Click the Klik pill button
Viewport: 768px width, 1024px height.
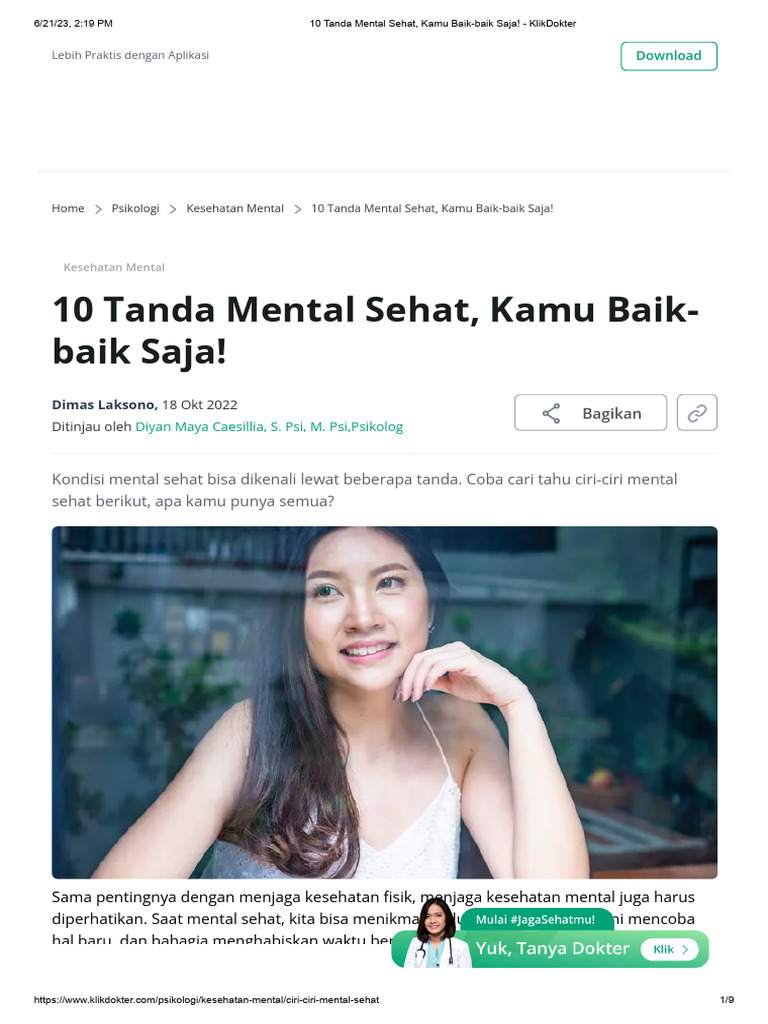(671, 950)
